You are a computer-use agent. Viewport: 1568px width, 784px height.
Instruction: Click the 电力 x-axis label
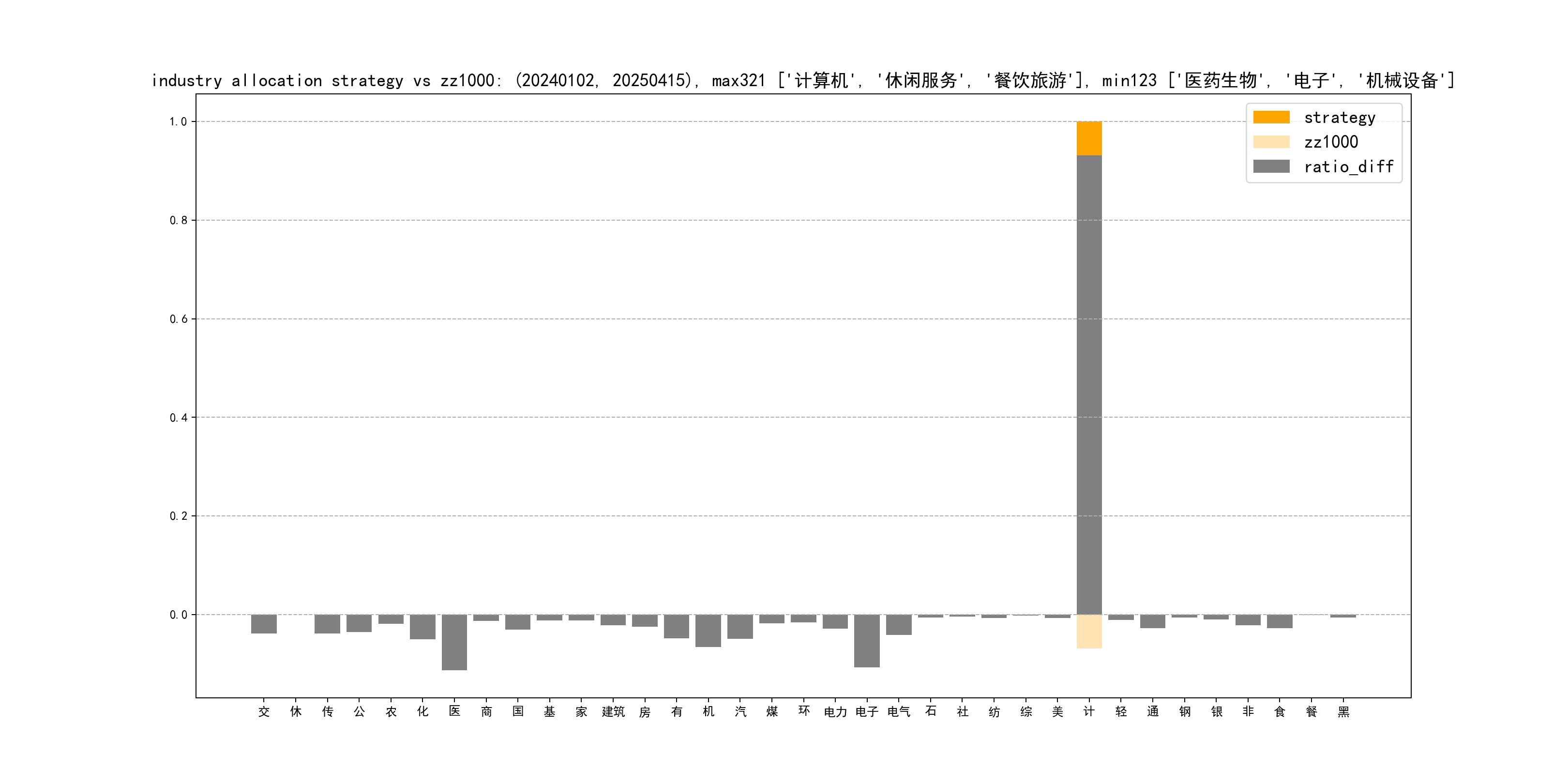(x=835, y=711)
